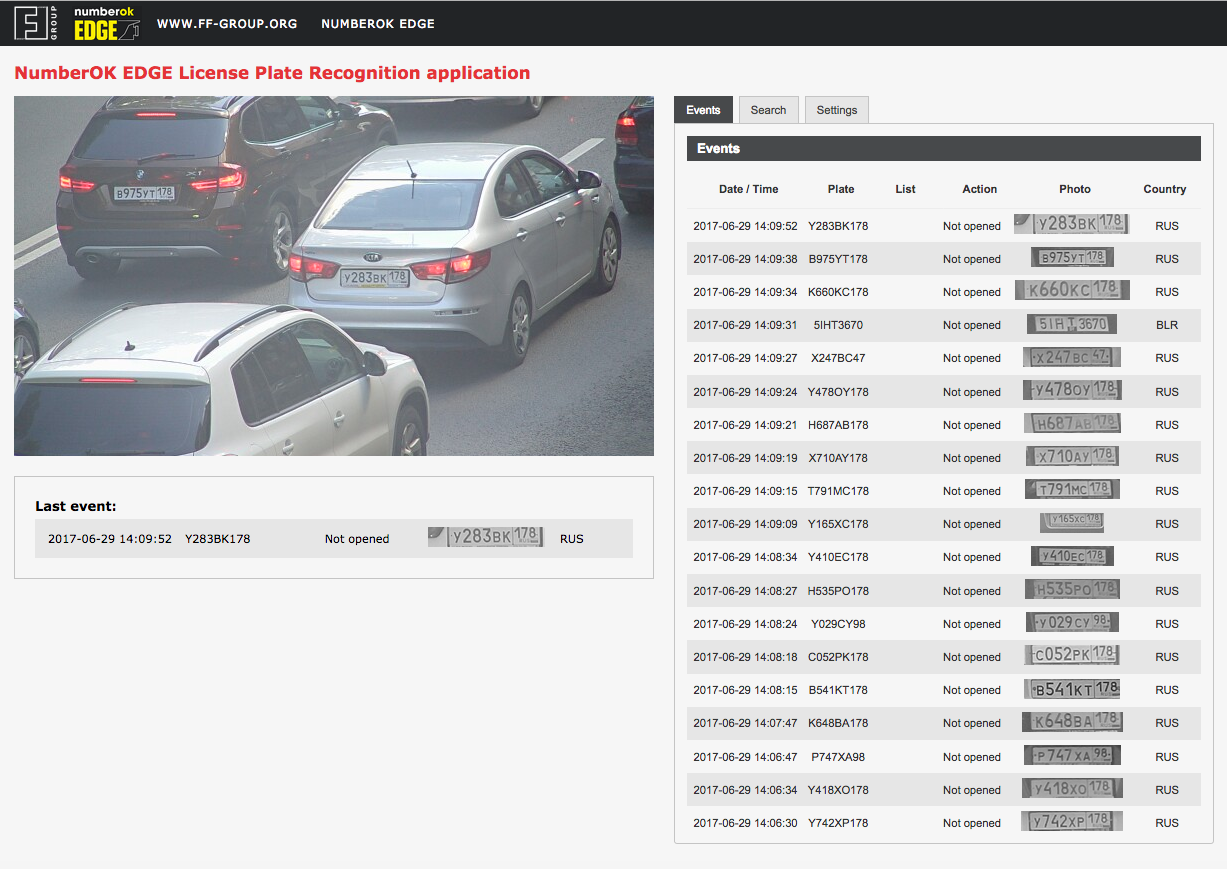Select plate text Y029CY98
1227x869 pixels.
838,624
